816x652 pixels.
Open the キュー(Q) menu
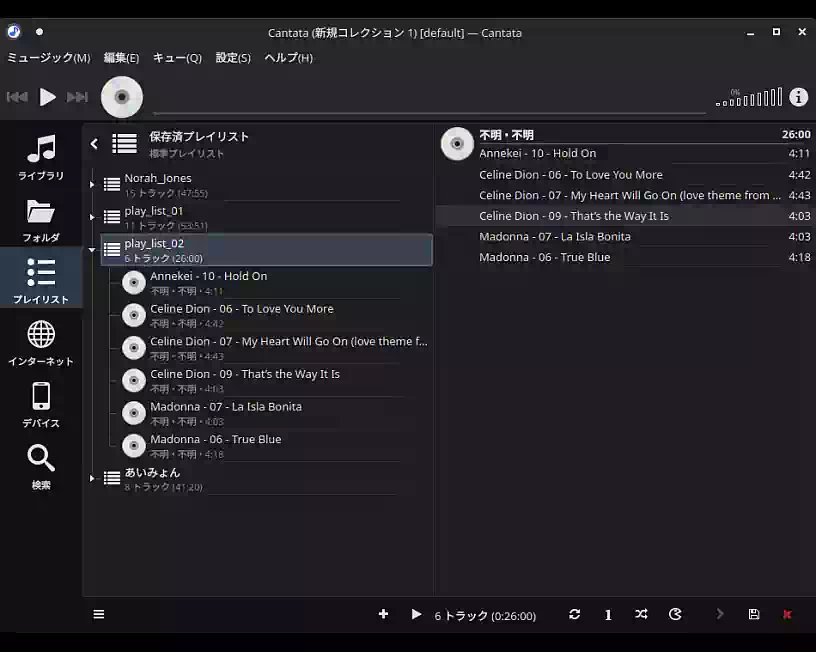click(177, 58)
